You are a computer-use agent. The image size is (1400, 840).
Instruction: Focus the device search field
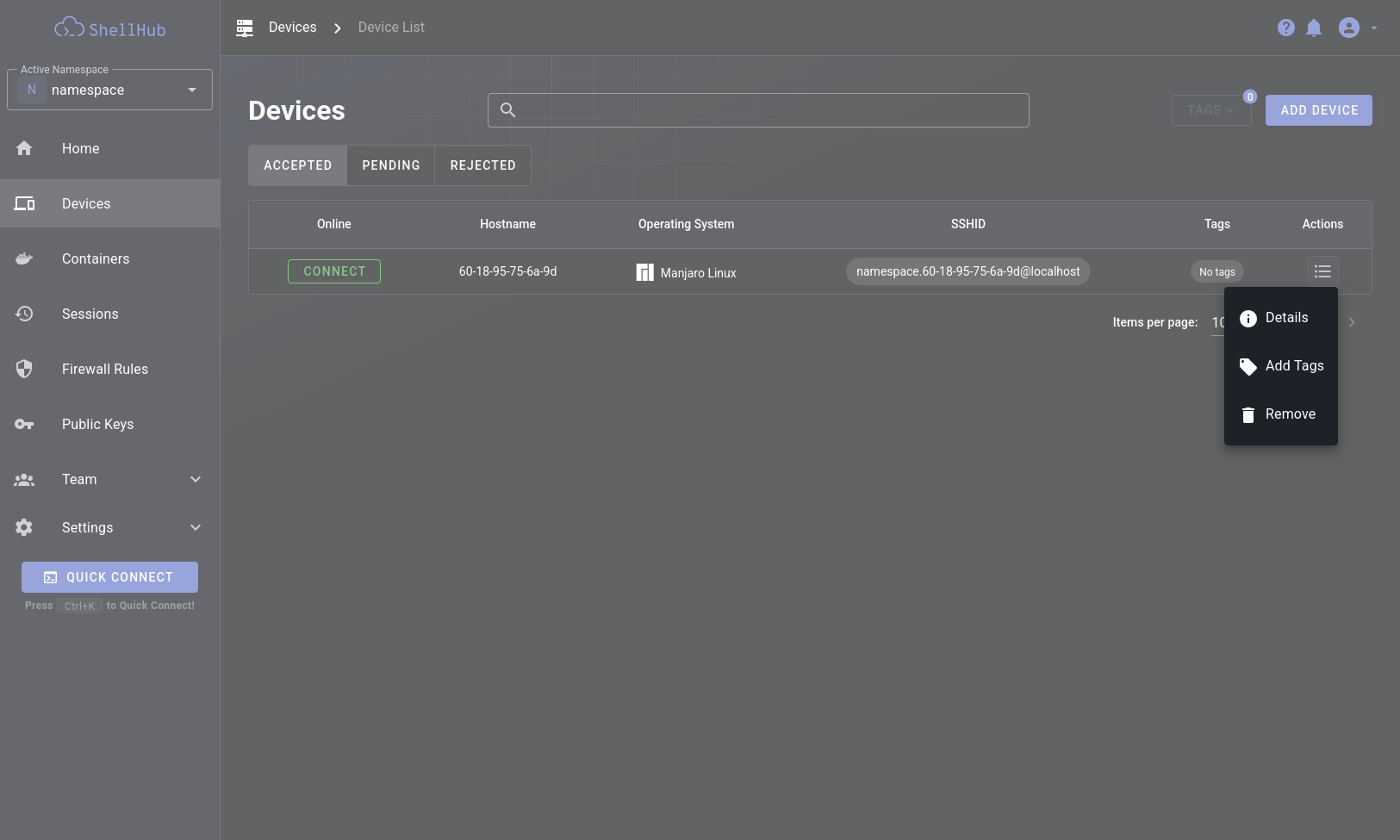758,110
